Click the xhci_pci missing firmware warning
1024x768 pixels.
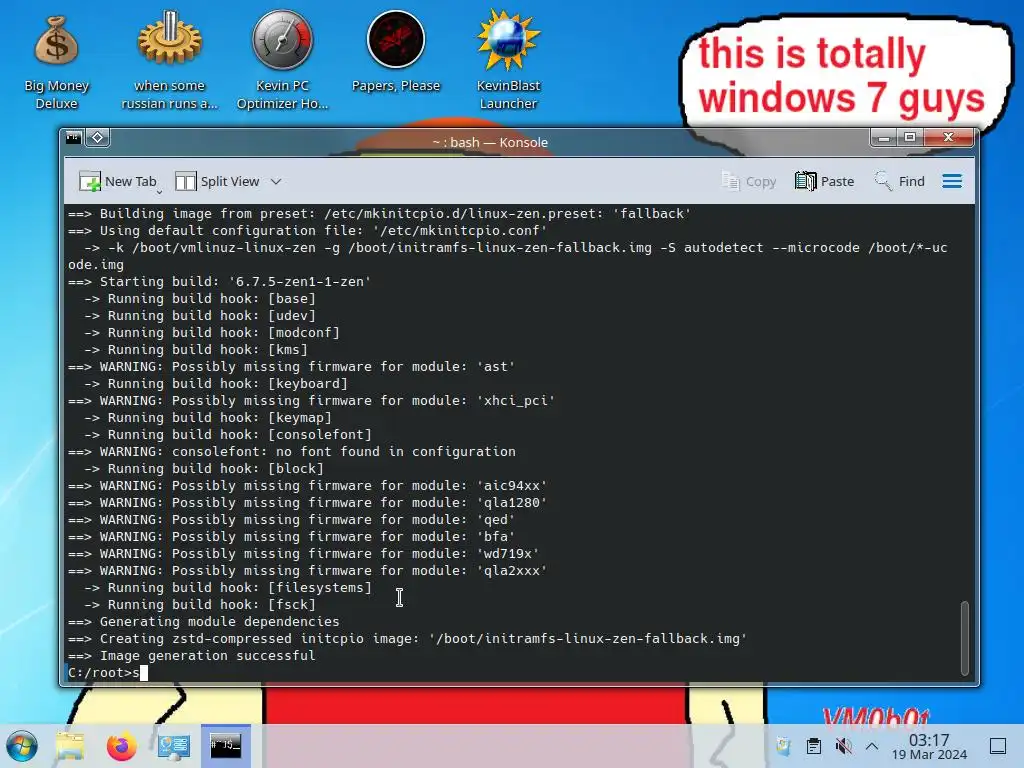pos(312,401)
